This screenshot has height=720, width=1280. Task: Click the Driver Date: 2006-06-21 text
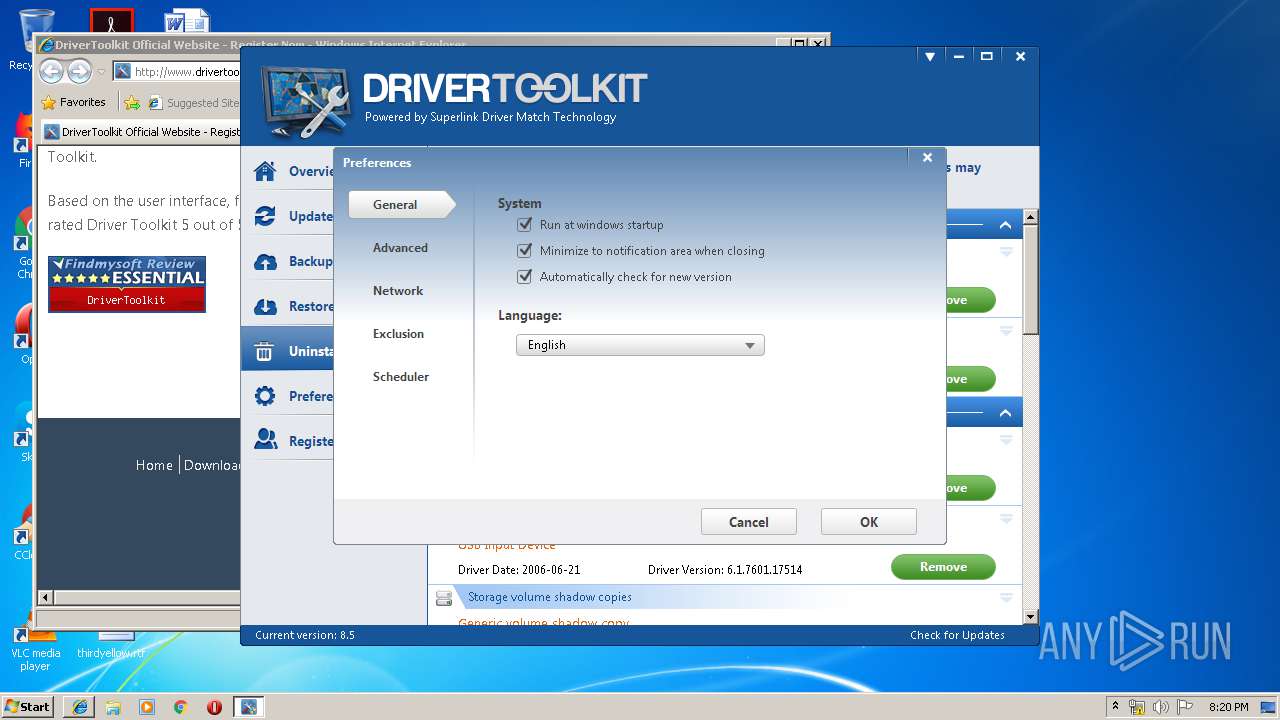point(519,570)
